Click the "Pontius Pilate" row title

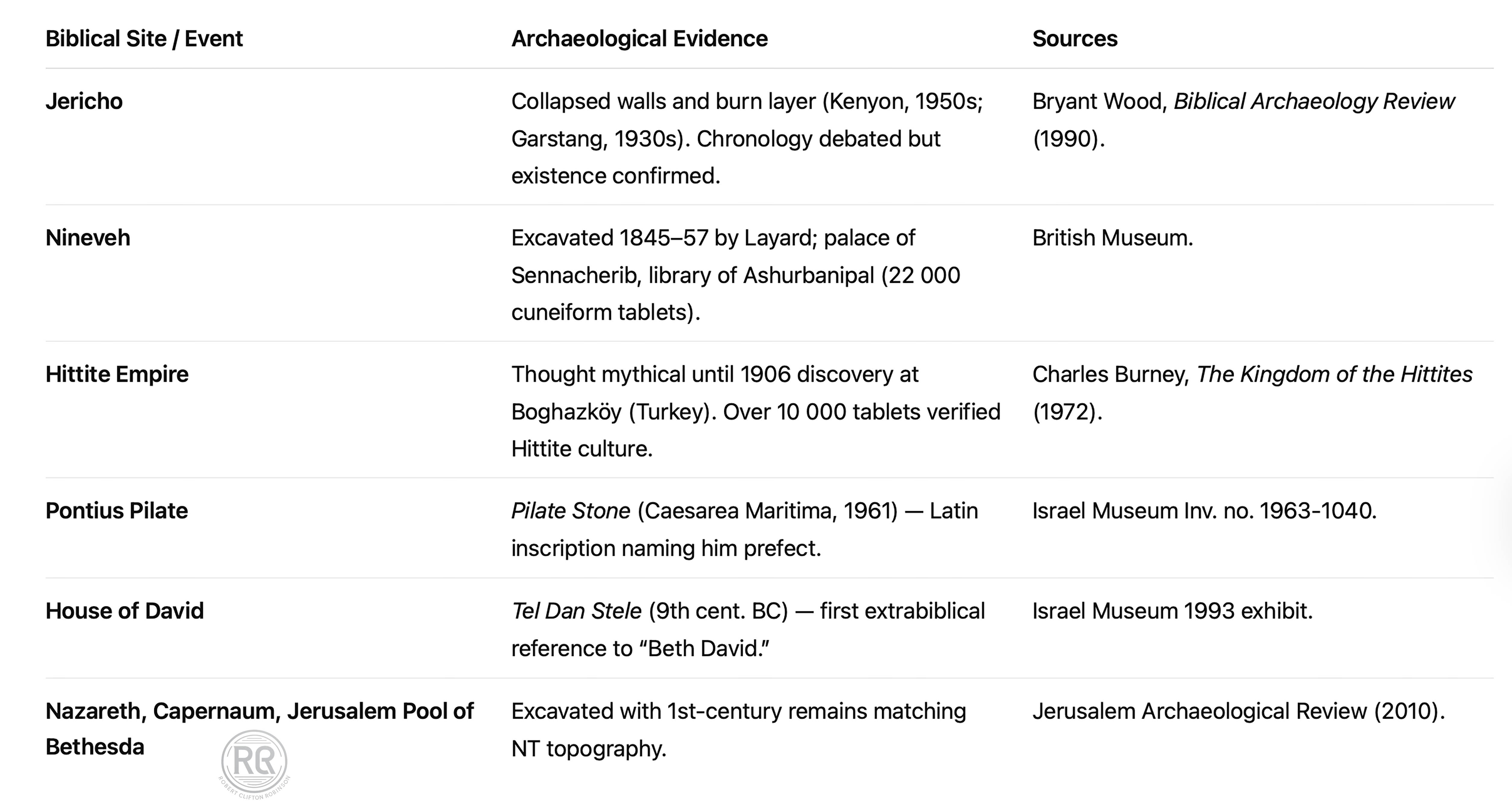pyautogui.click(x=116, y=511)
